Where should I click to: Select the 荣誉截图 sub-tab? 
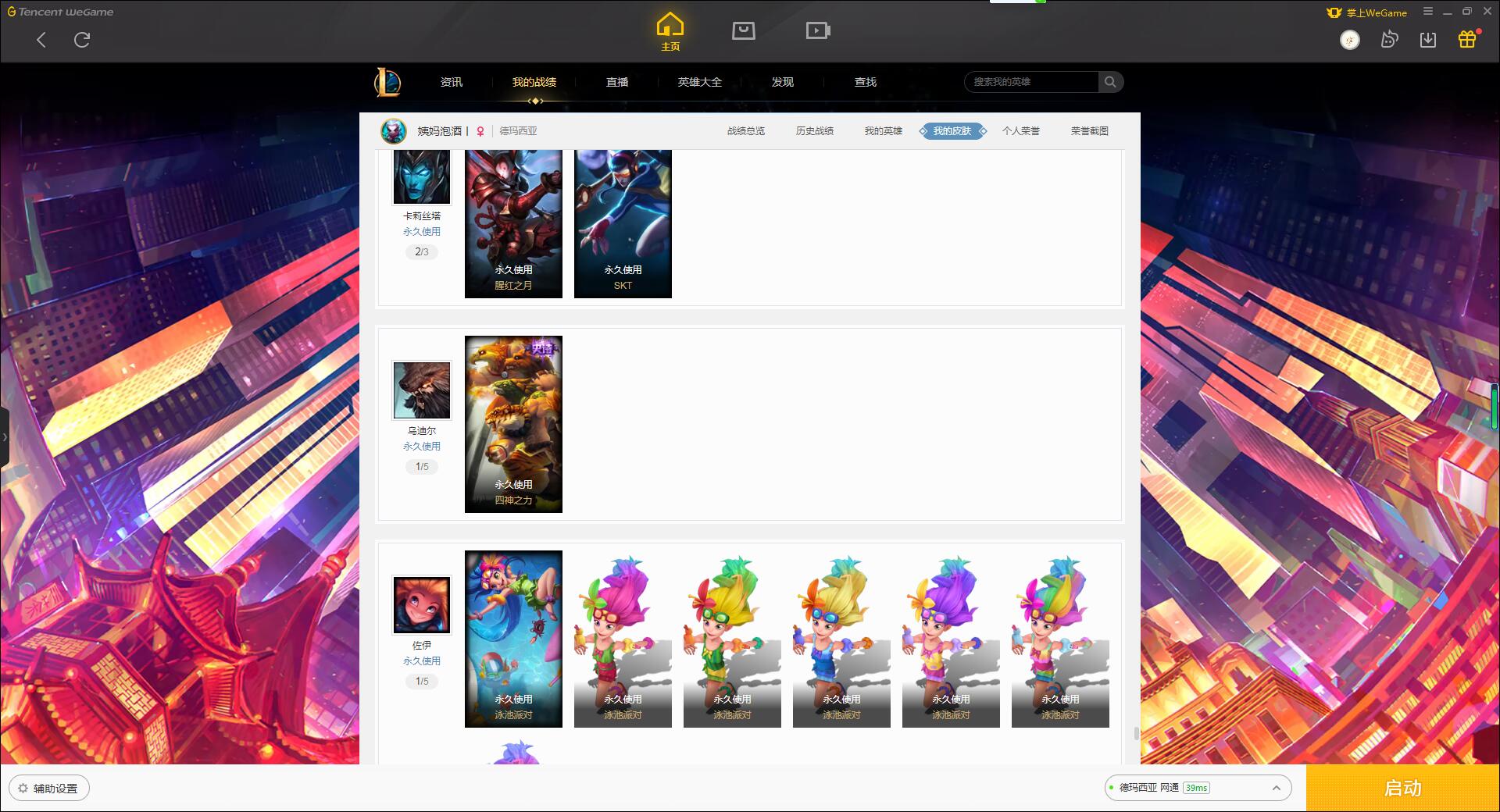[x=1090, y=131]
